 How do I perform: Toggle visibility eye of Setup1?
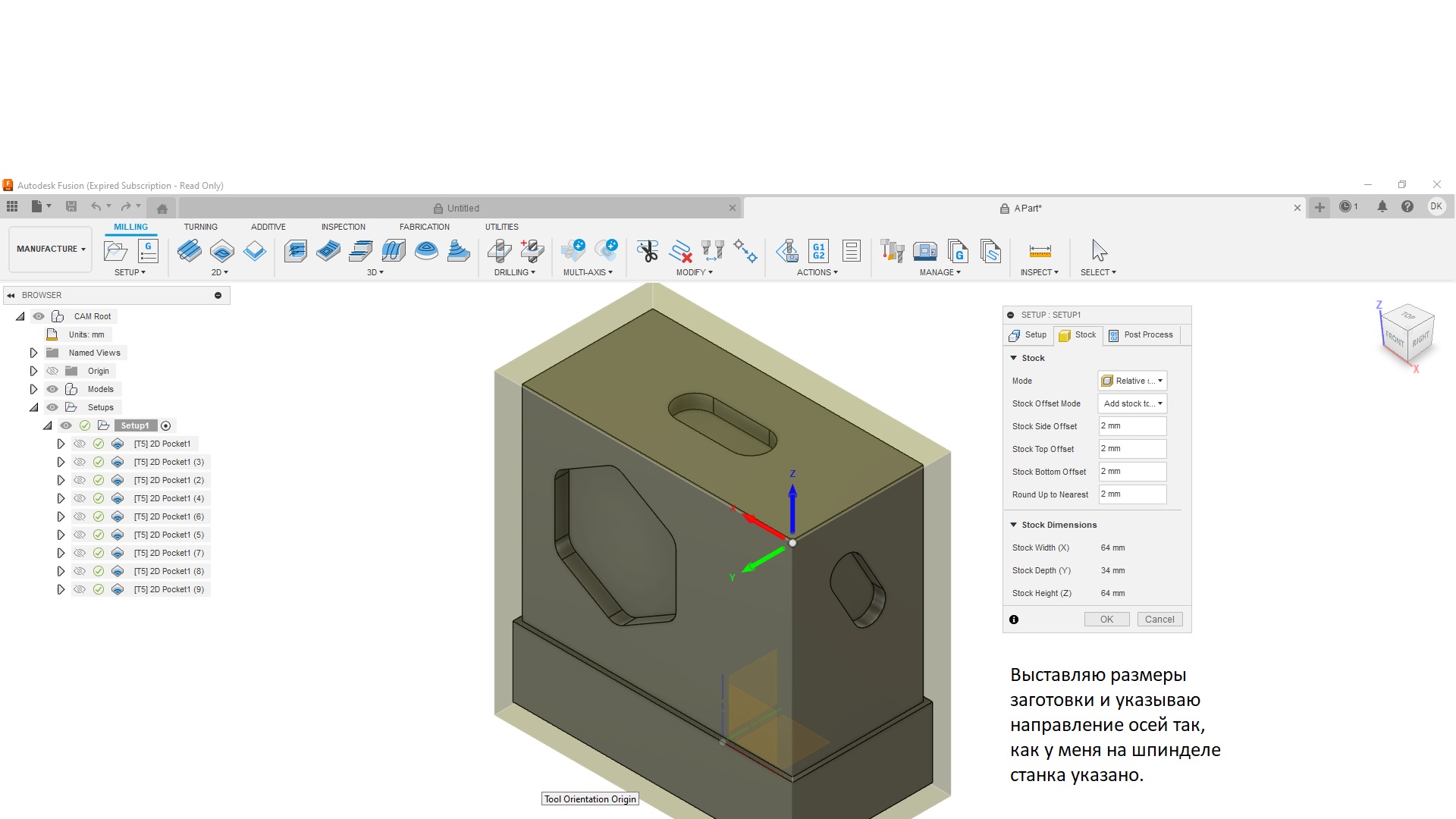66,425
